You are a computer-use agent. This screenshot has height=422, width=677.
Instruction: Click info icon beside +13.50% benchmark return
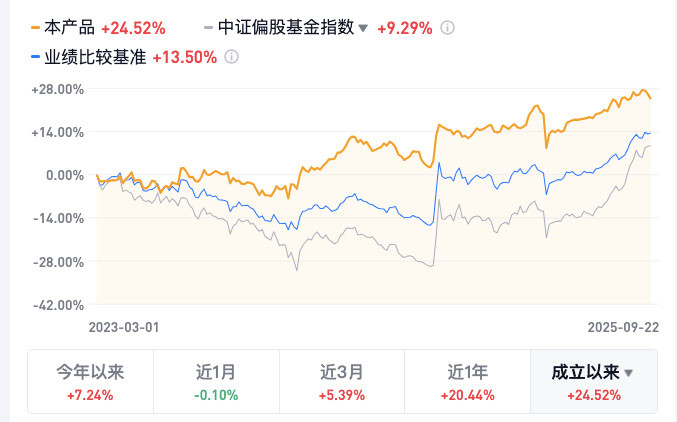click(232, 57)
